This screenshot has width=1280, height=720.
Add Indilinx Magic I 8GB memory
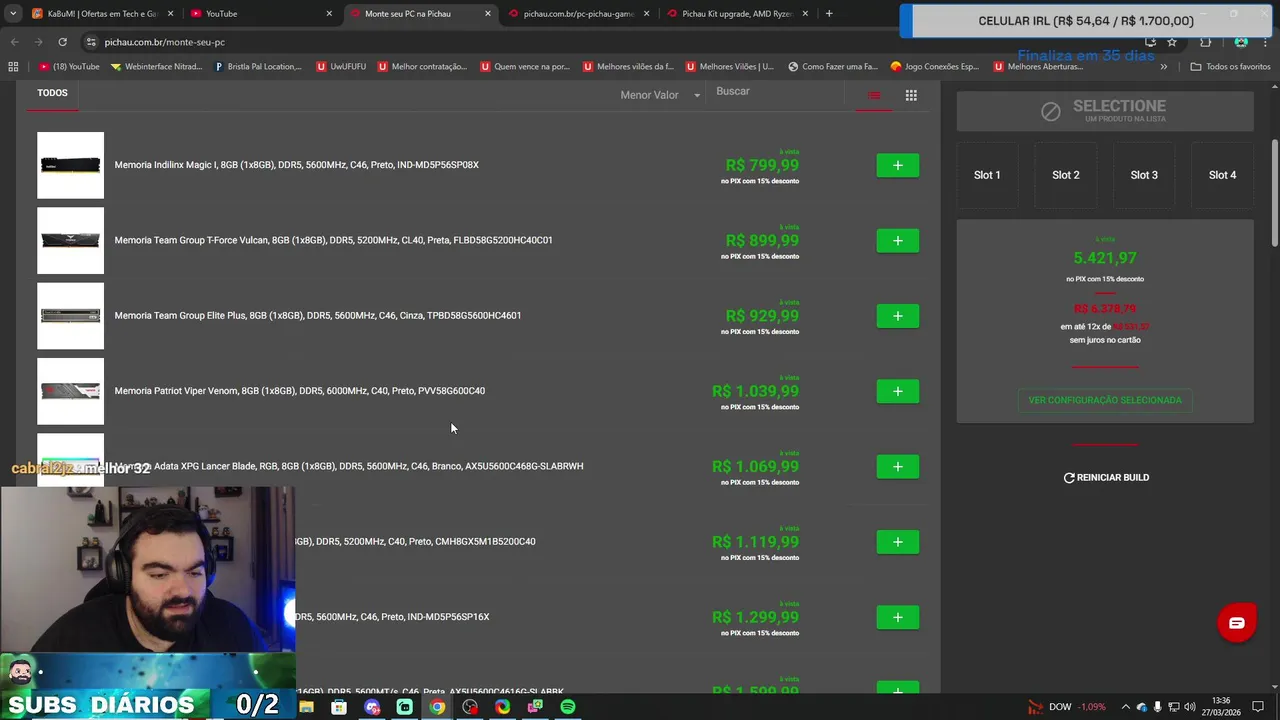(898, 165)
